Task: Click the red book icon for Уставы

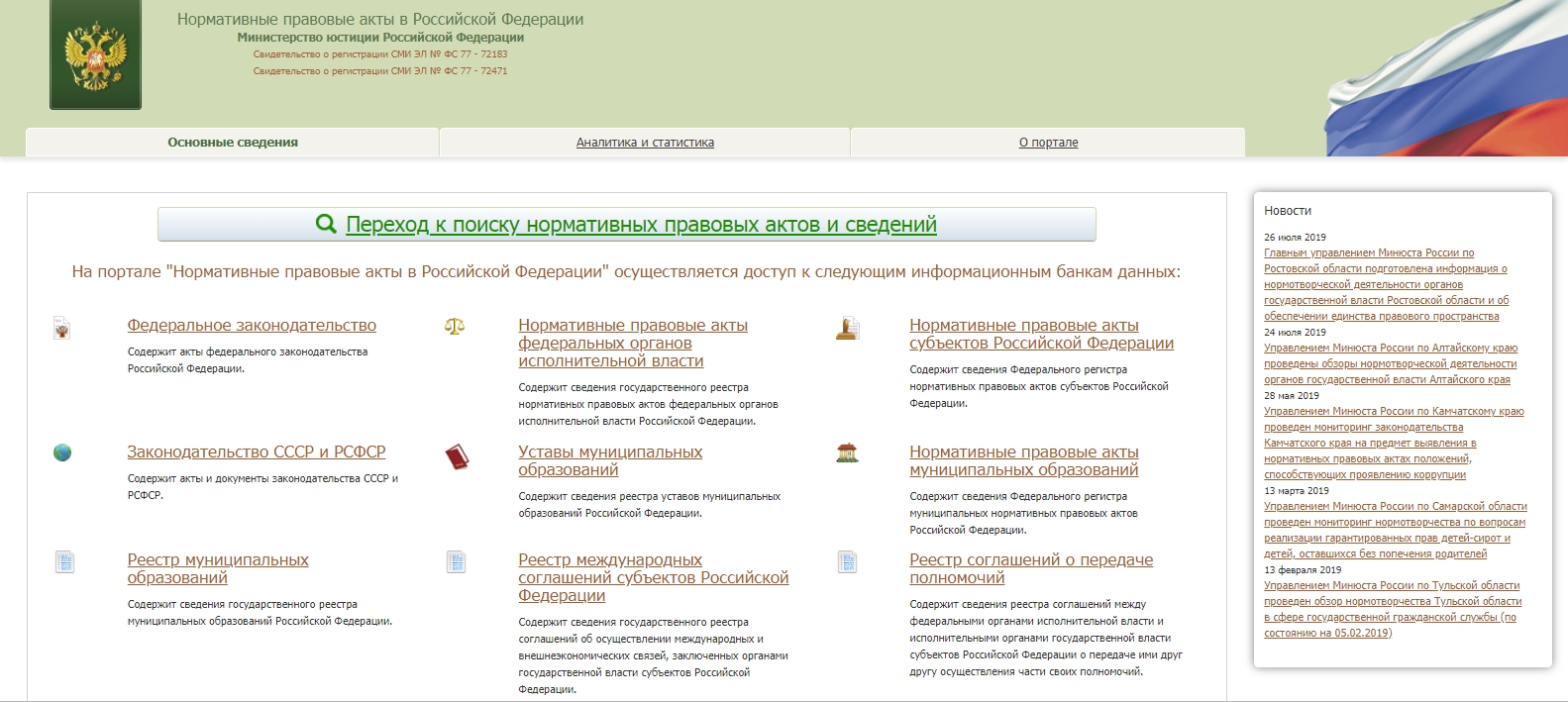Action: click(x=456, y=456)
